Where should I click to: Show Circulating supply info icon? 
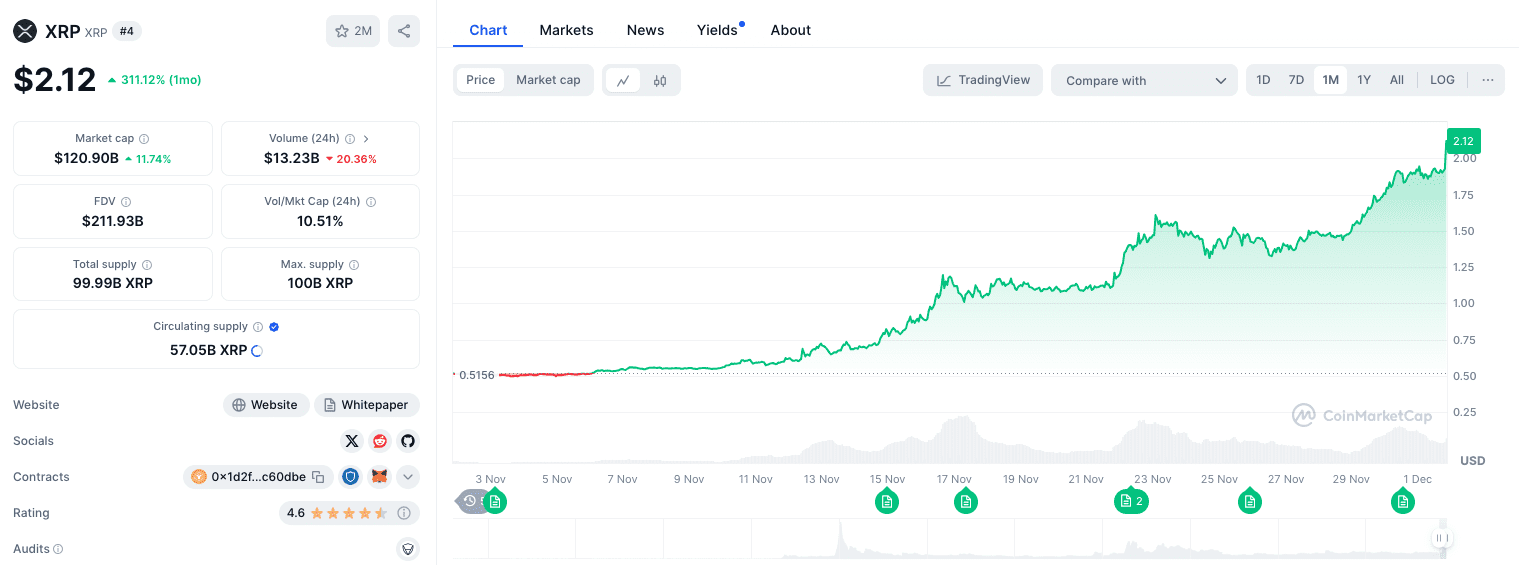click(258, 327)
